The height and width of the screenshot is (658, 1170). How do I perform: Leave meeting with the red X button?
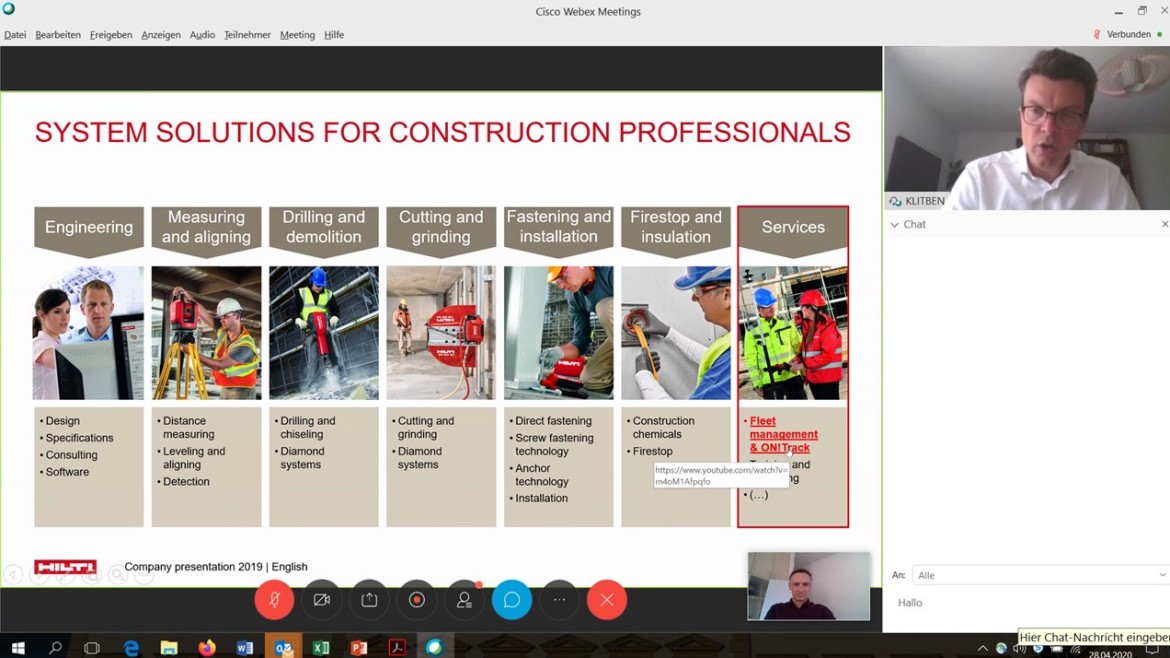coord(607,600)
